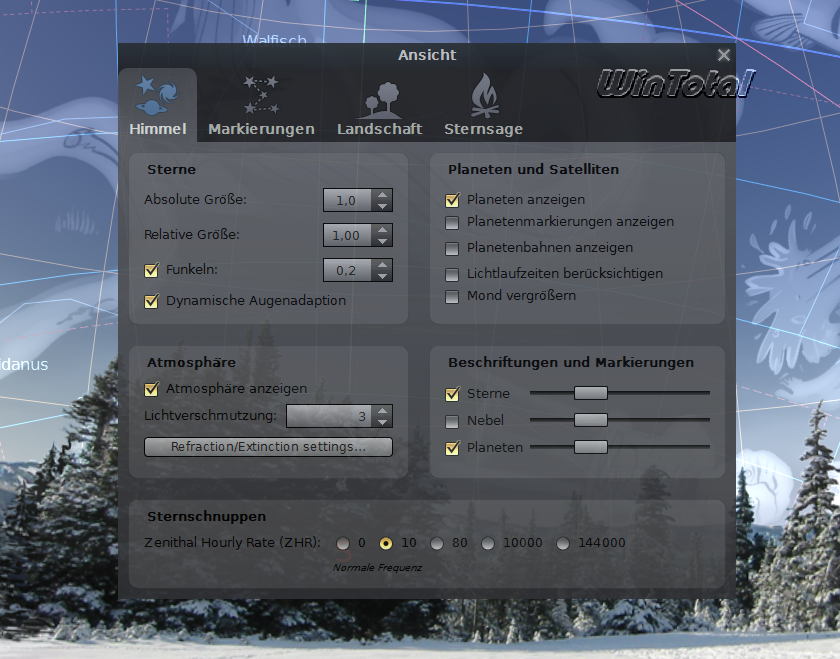Decrease Relative Größe with down arrow
Image resolution: width=840 pixels, height=659 pixels.
click(382, 241)
